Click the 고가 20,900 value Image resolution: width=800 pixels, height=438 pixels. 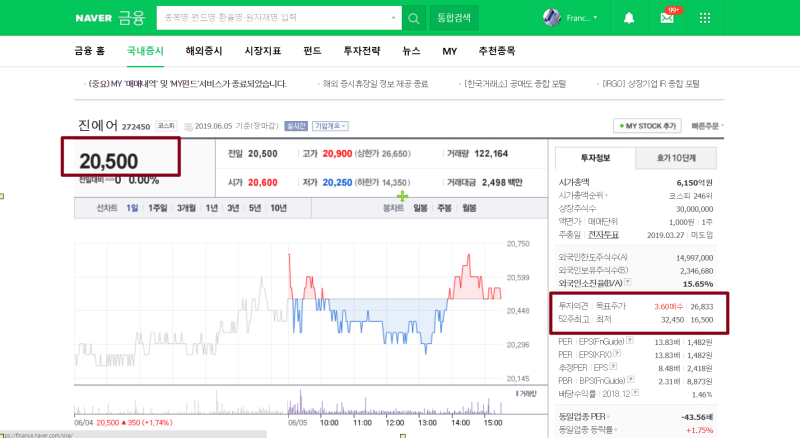click(337, 154)
